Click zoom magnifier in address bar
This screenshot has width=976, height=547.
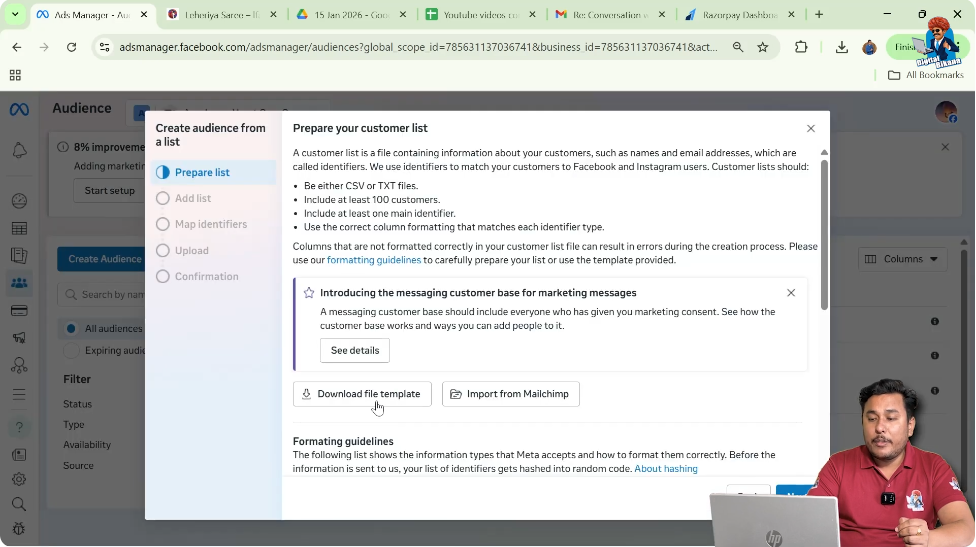tap(738, 47)
